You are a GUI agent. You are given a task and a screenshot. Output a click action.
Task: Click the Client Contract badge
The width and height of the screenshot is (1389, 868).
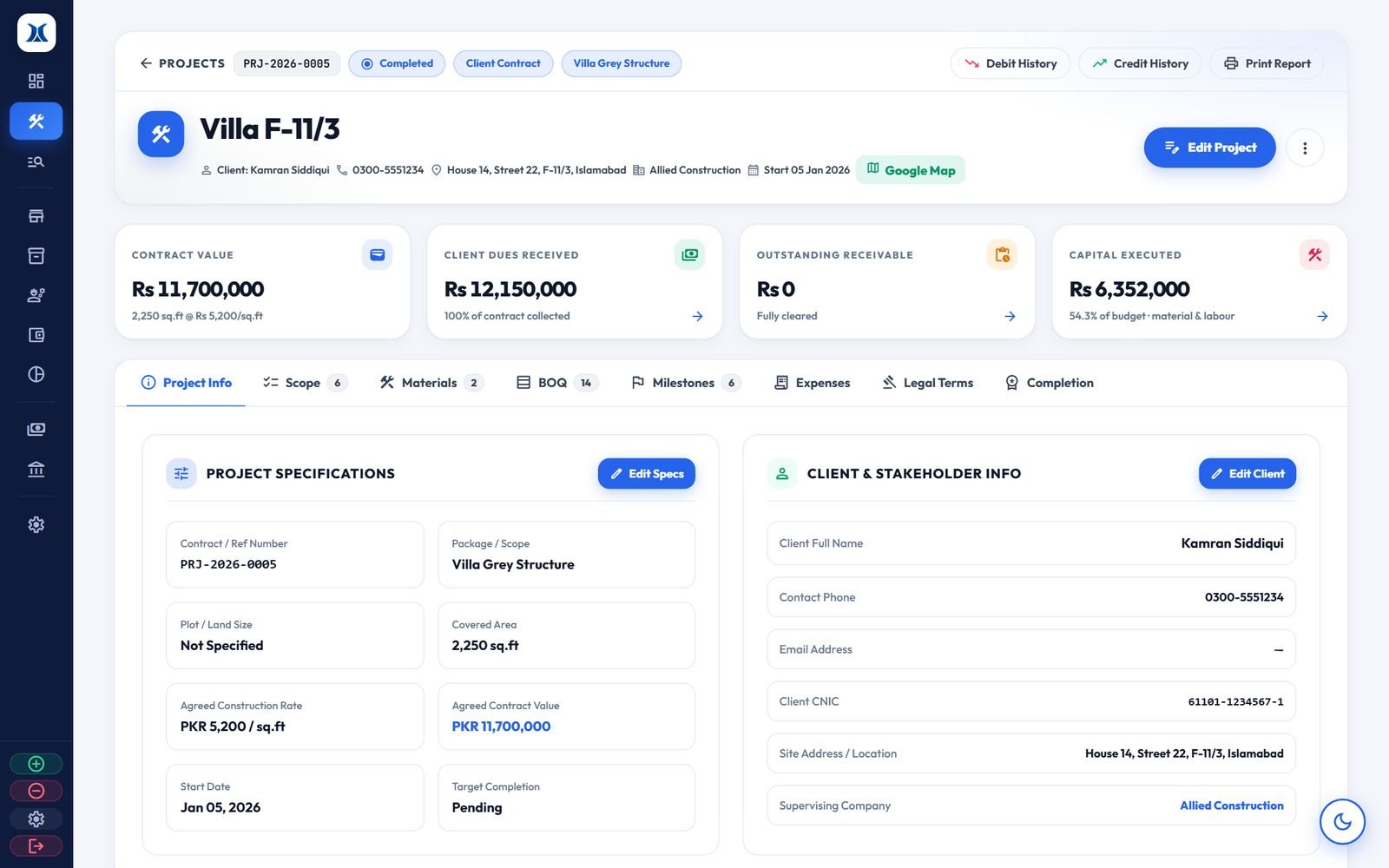[503, 63]
